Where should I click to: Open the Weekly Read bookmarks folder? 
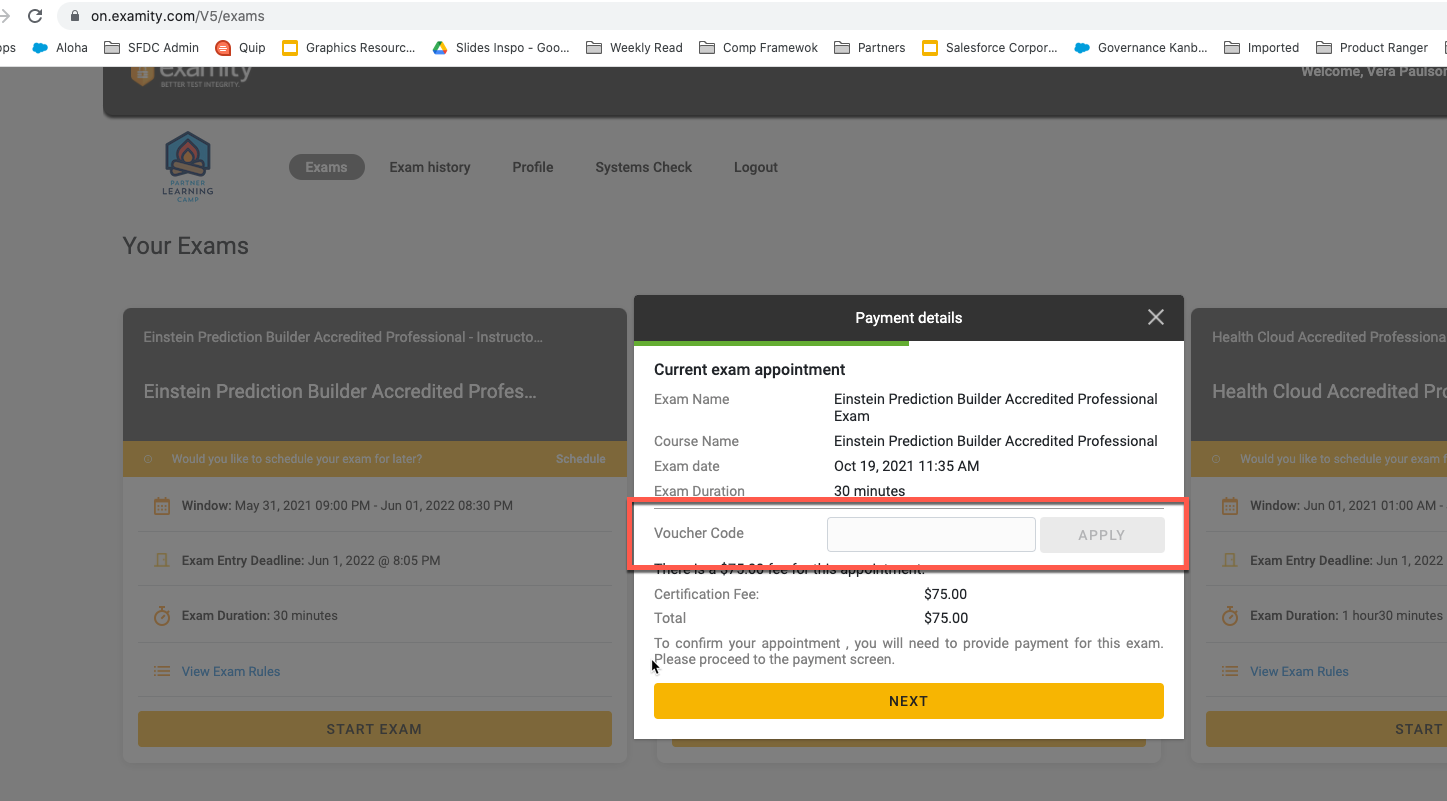[634, 47]
